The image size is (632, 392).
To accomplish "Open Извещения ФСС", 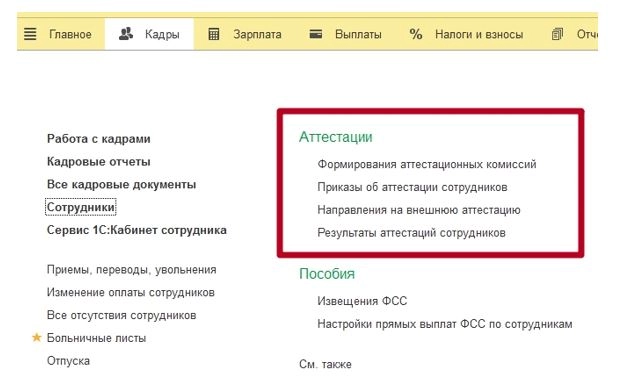I will coord(362,301).
